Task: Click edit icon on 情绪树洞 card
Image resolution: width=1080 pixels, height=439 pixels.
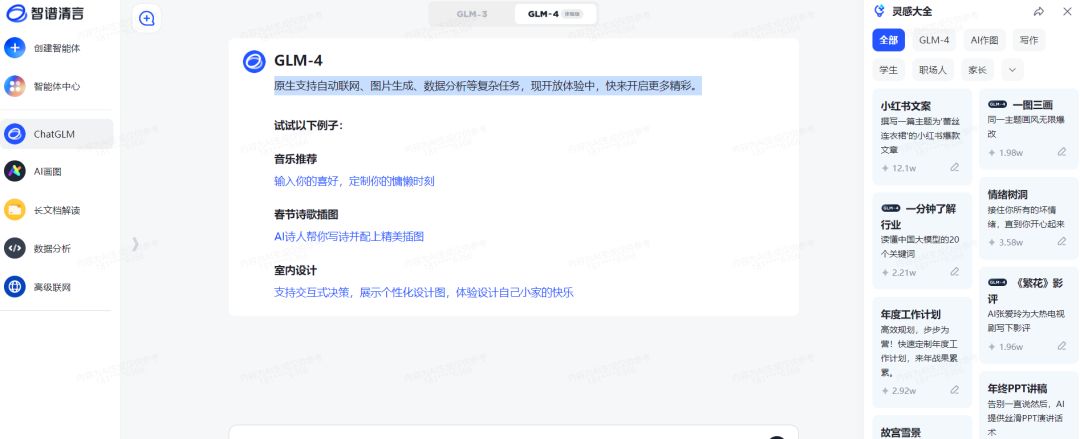Action: click(x=1062, y=242)
